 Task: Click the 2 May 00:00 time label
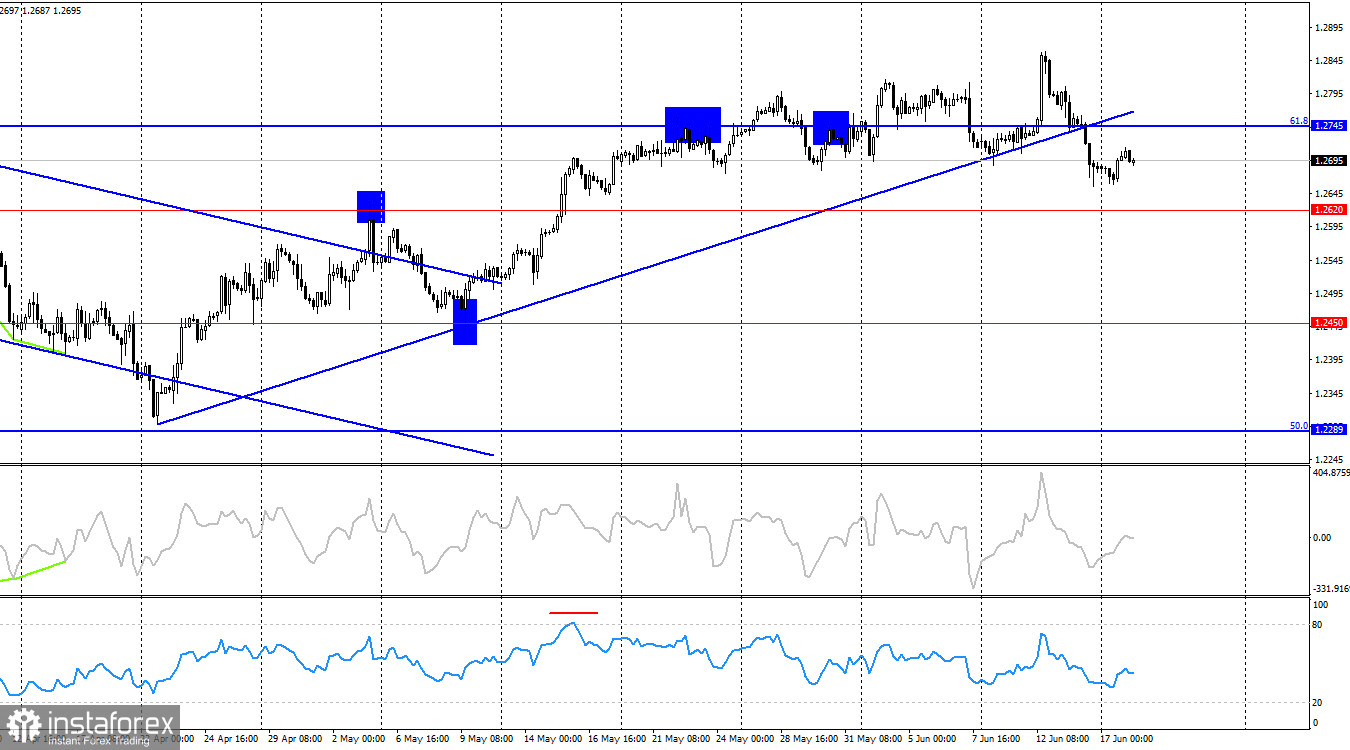click(358, 740)
